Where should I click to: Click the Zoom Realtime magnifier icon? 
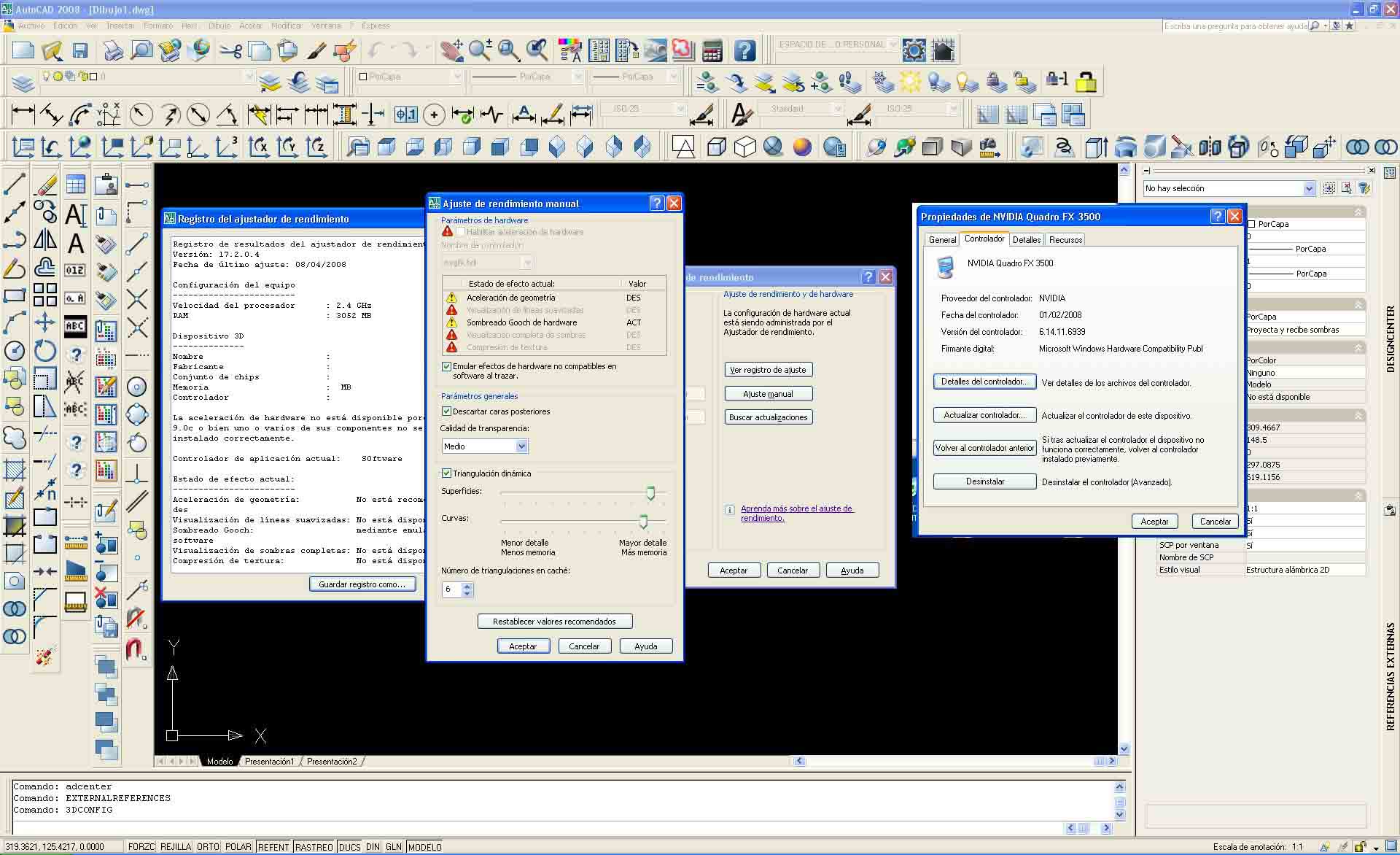click(480, 50)
